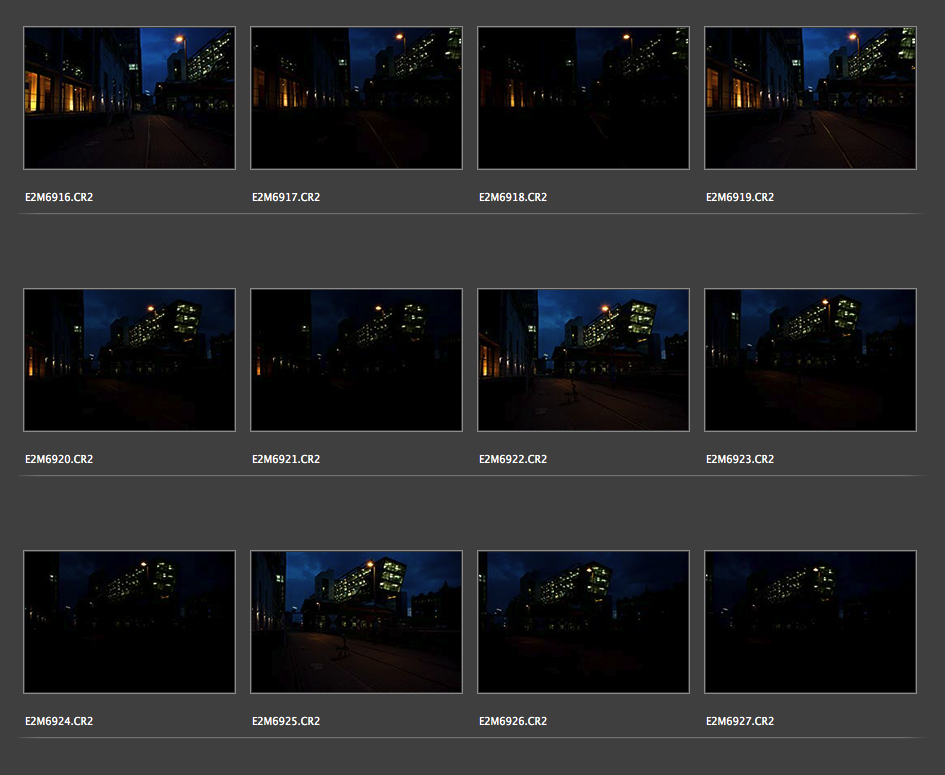Choose the E2M6927.CR2 photo thumbnail
945x775 pixels.
point(810,622)
